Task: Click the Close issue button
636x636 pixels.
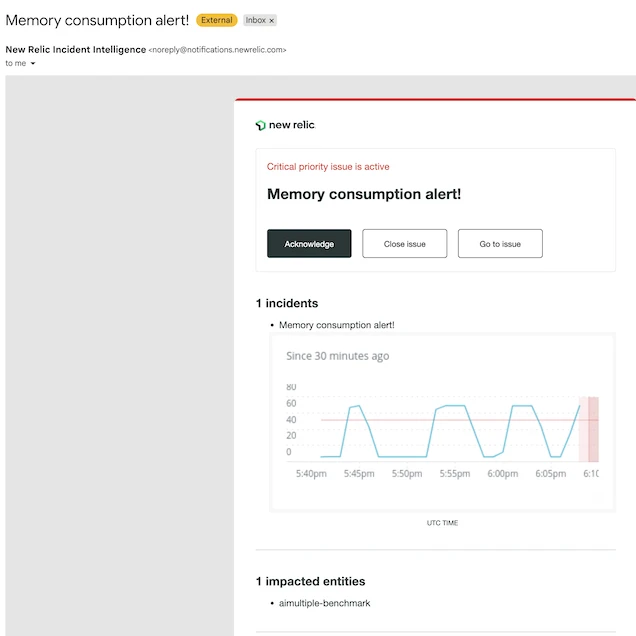Action: point(404,243)
